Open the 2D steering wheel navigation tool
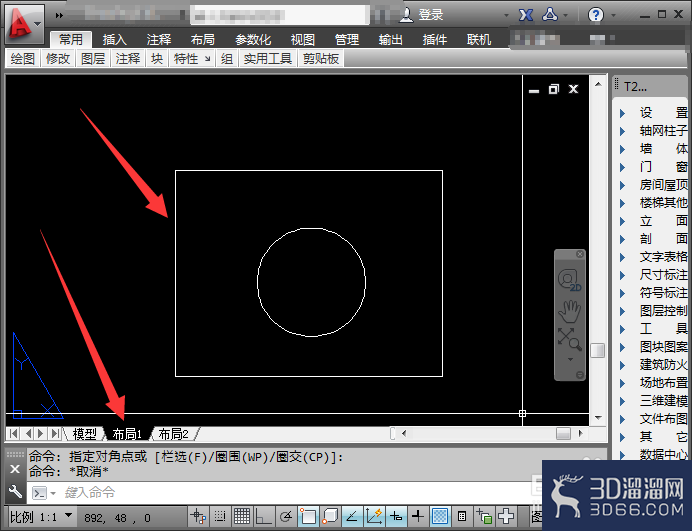Image resolution: width=692 pixels, height=531 pixels. coord(570,280)
